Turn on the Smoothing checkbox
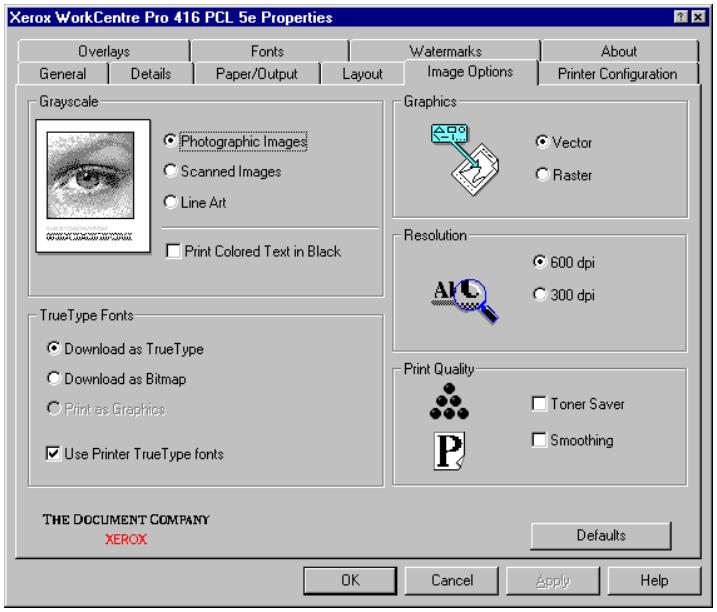The image size is (717, 612). [539, 440]
